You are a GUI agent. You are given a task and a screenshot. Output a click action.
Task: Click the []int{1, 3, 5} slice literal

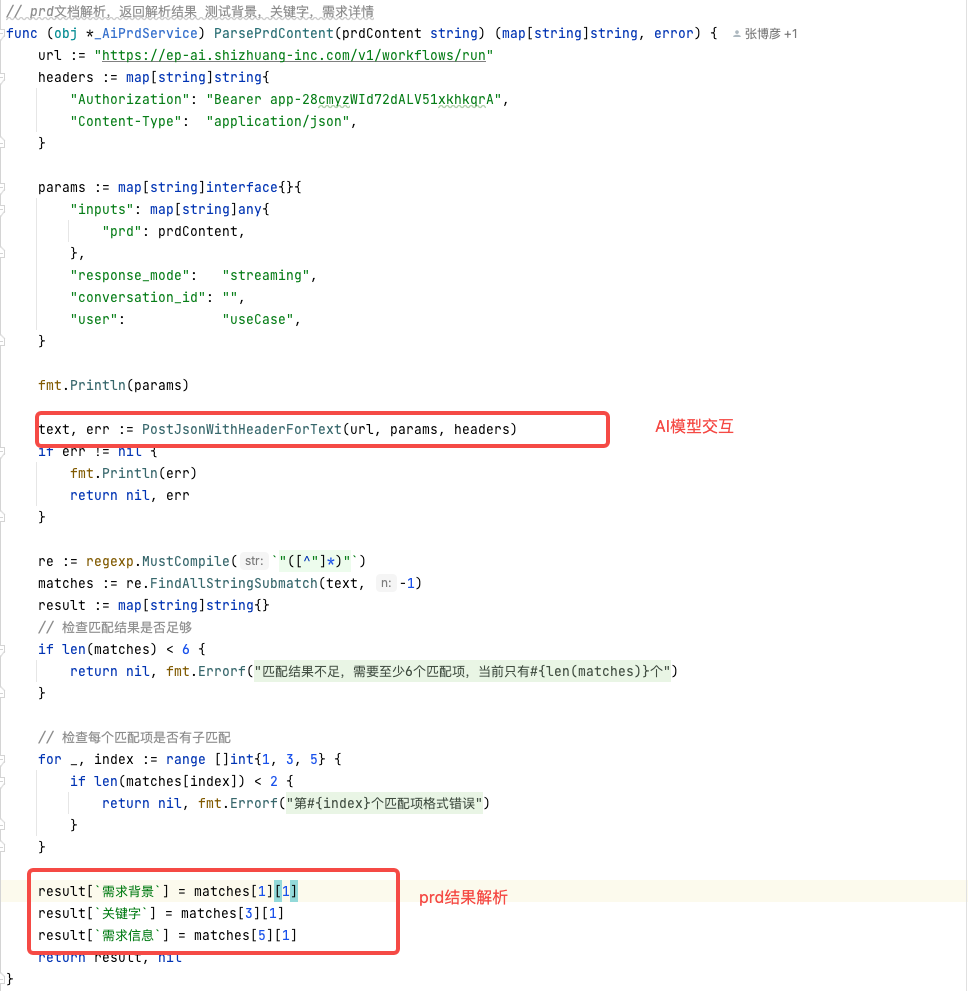[270, 760]
